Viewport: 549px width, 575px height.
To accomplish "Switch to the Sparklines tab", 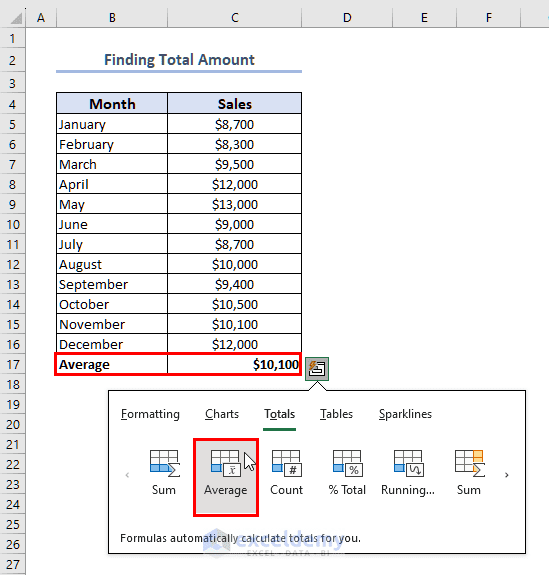I will (x=405, y=414).
